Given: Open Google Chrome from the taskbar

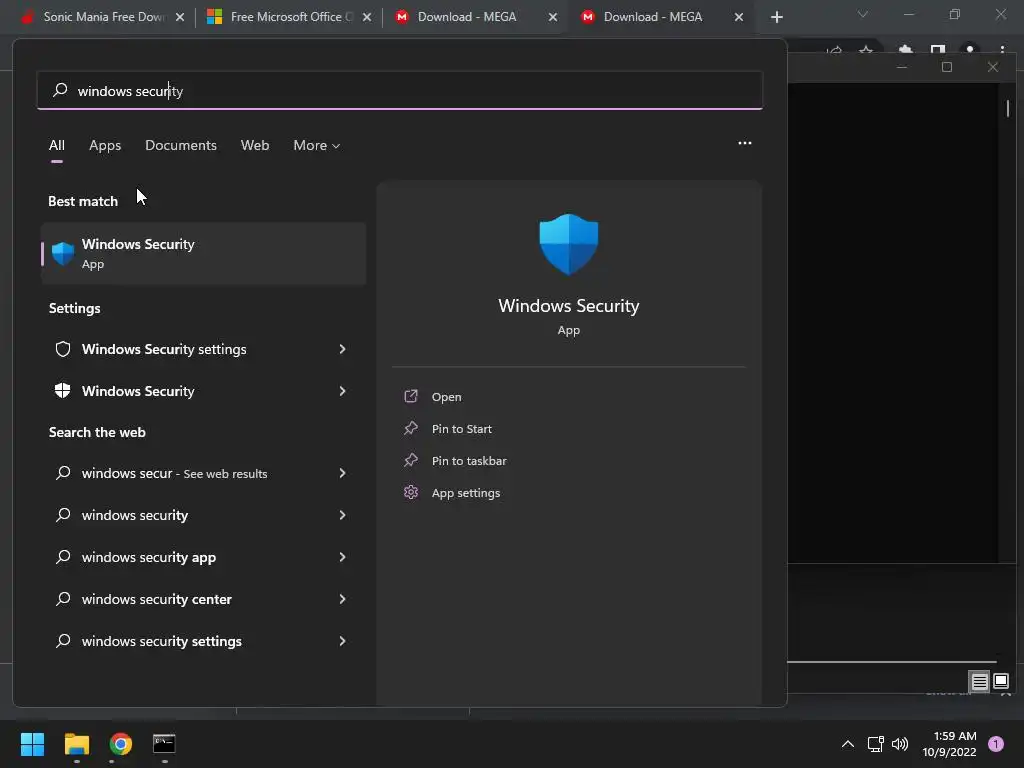Looking at the screenshot, I should click(121, 744).
